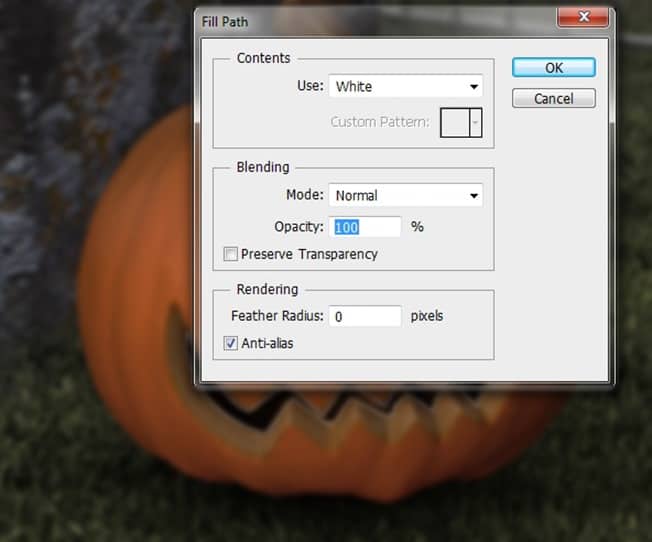
Task: Enable the Preserve Transparency checkbox
Action: (231, 255)
